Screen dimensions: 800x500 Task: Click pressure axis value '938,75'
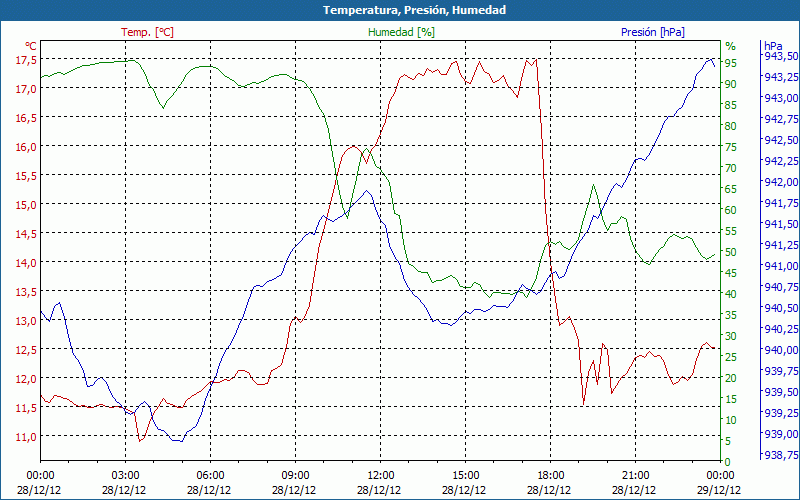(782, 455)
